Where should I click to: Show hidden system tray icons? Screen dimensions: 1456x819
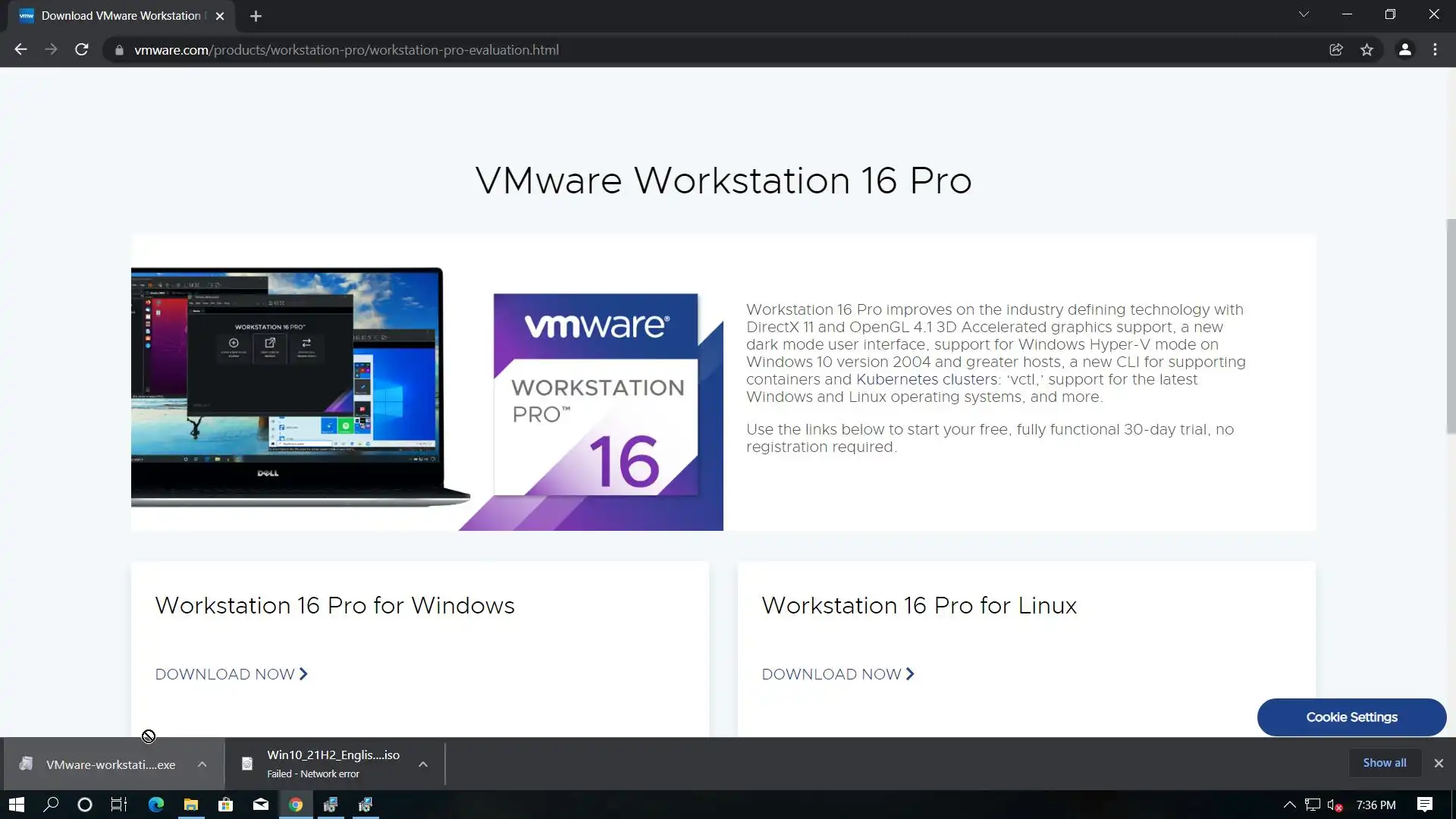[x=1289, y=805]
